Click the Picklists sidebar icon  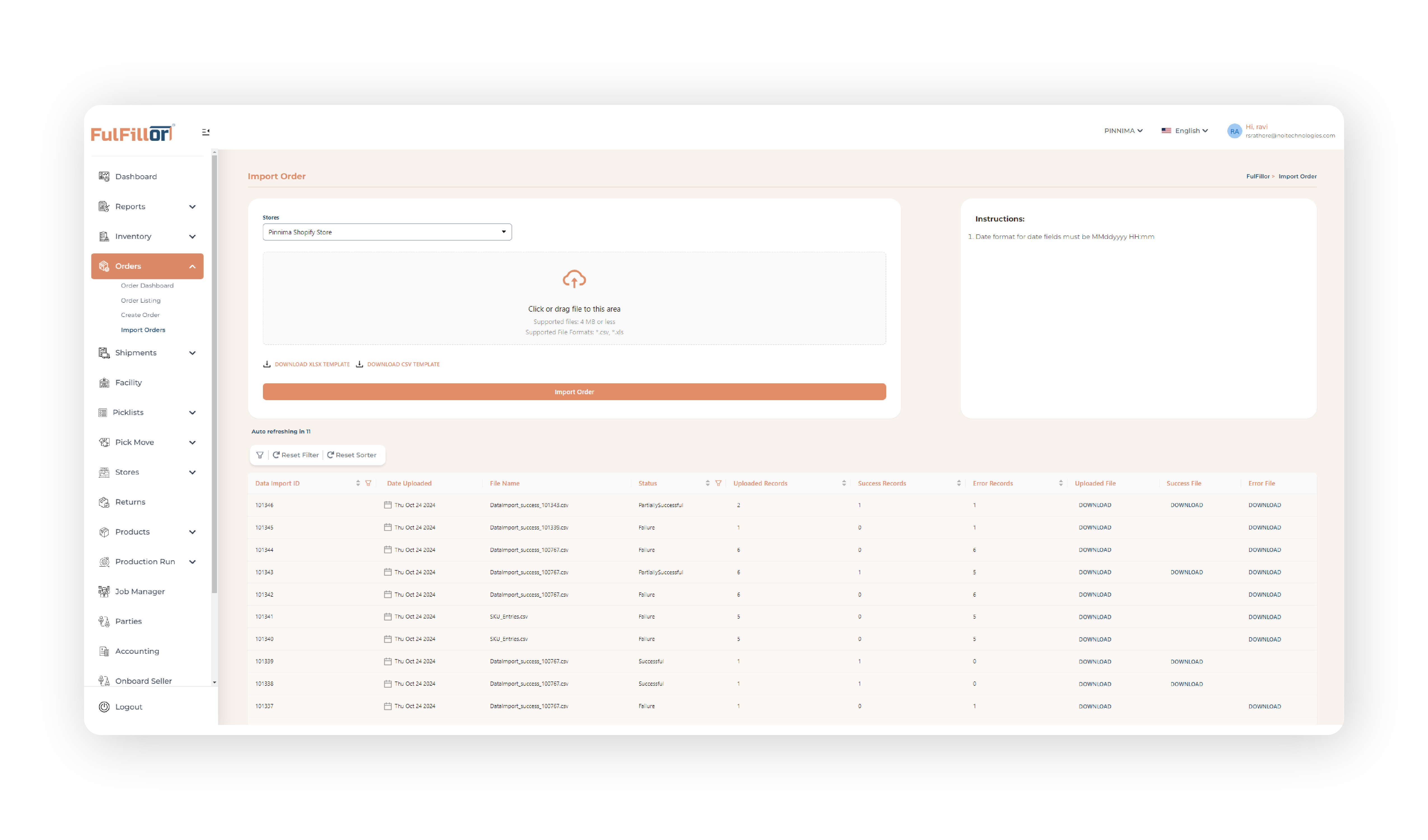(x=104, y=411)
